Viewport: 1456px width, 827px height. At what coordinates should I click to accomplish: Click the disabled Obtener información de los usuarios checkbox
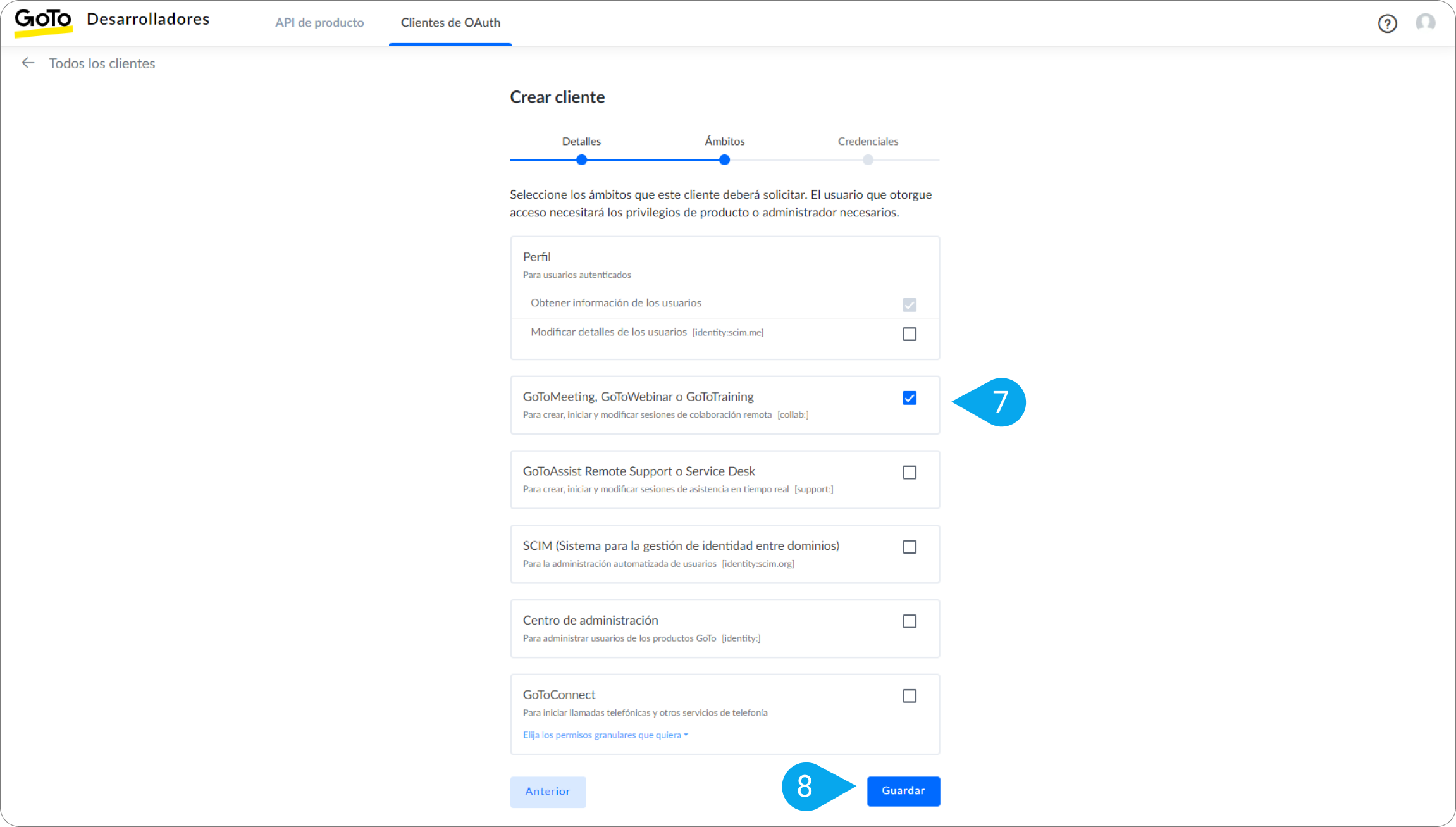910,305
